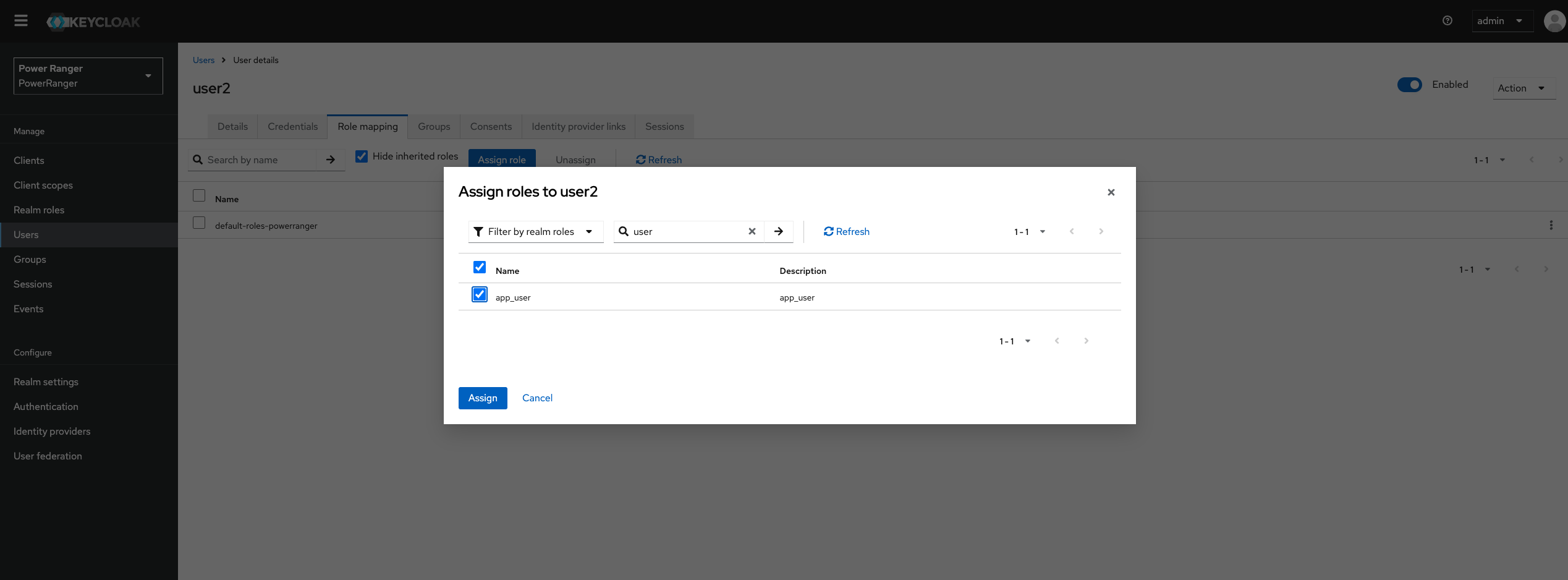The height and width of the screenshot is (580, 1568).
Task: Submit the dialog role search arrow
Action: 779,231
